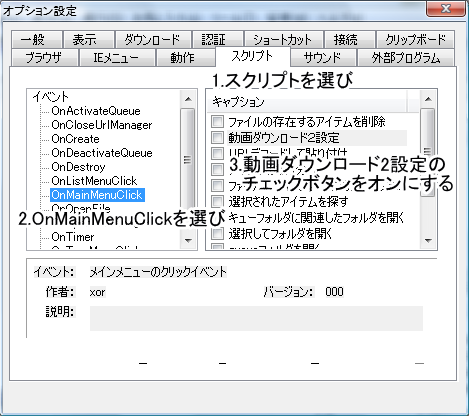Select OnMainMenuClick in event tree
The width and height of the screenshot is (469, 416).
pyautogui.click(x=97, y=195)
